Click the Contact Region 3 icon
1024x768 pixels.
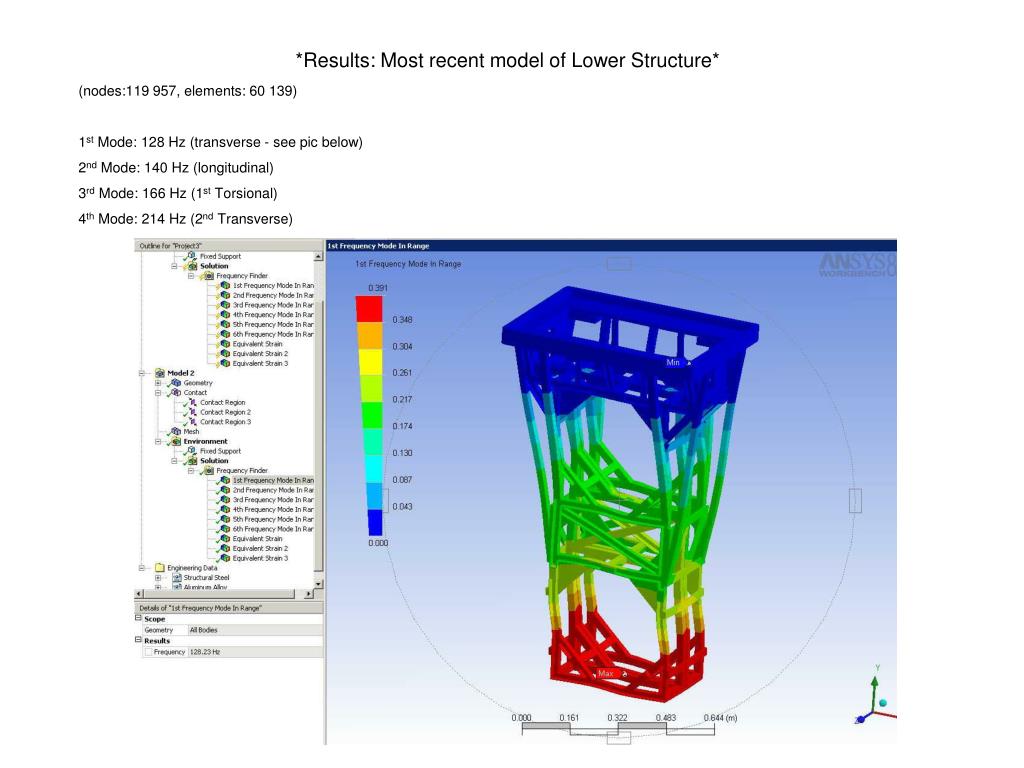(192, 422)
